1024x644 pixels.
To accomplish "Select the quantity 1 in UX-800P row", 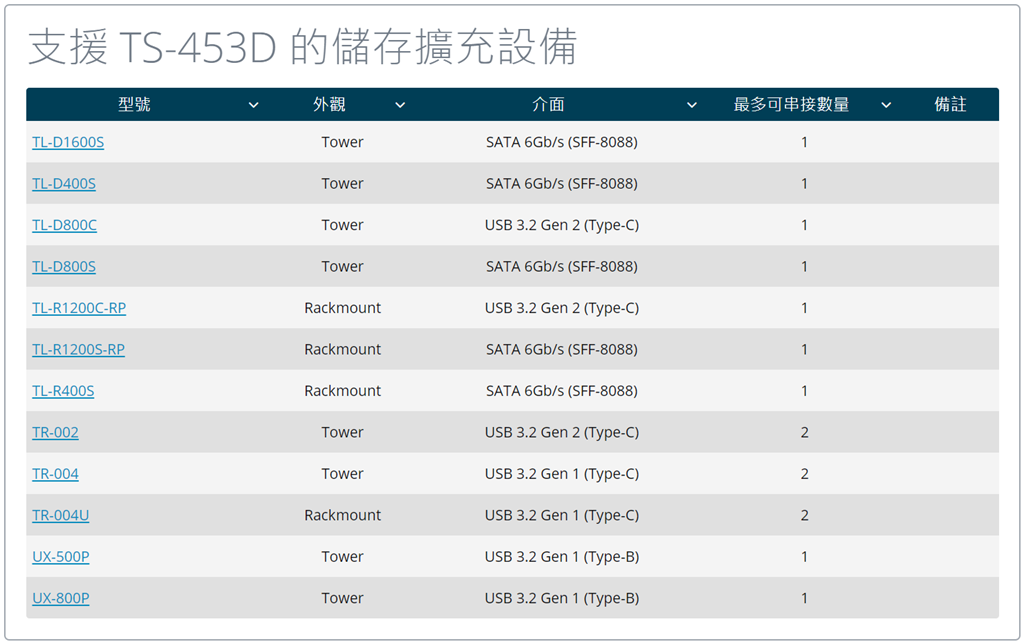I will coord(805,598).
